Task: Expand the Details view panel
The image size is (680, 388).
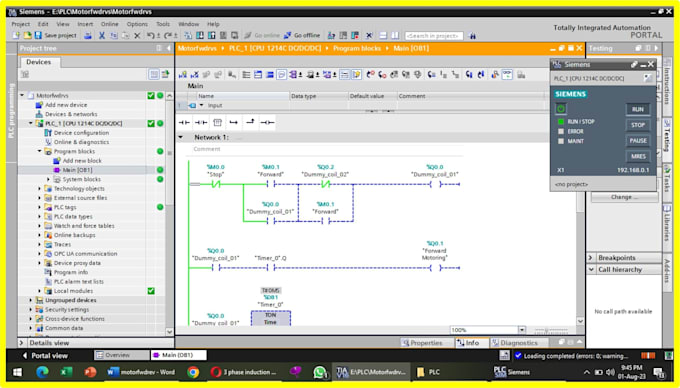Action: click(22, 343)
